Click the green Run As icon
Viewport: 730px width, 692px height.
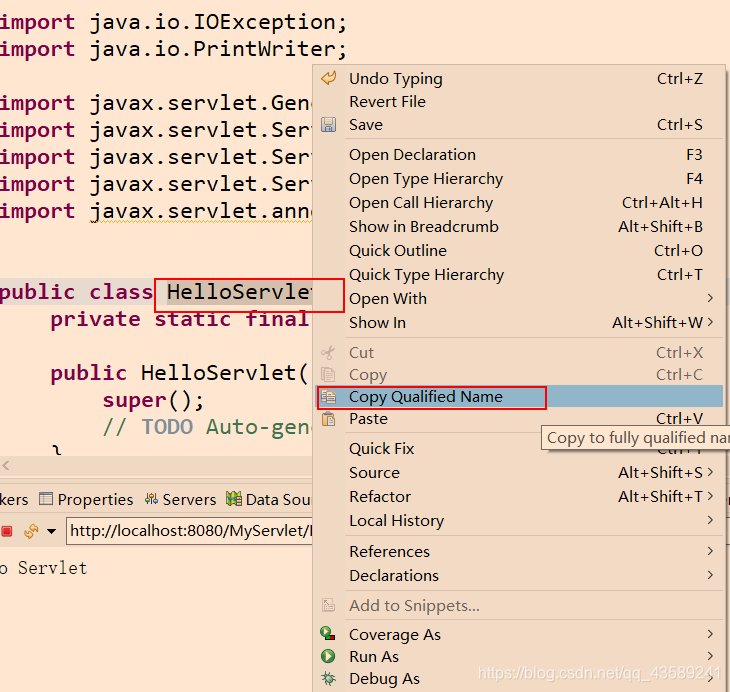pos(328,656)
